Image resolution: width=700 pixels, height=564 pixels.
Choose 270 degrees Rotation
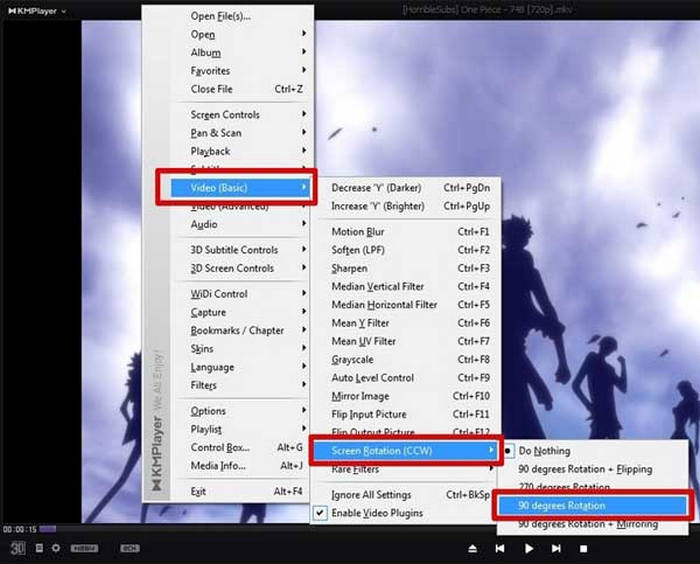(x=592, y=487)
